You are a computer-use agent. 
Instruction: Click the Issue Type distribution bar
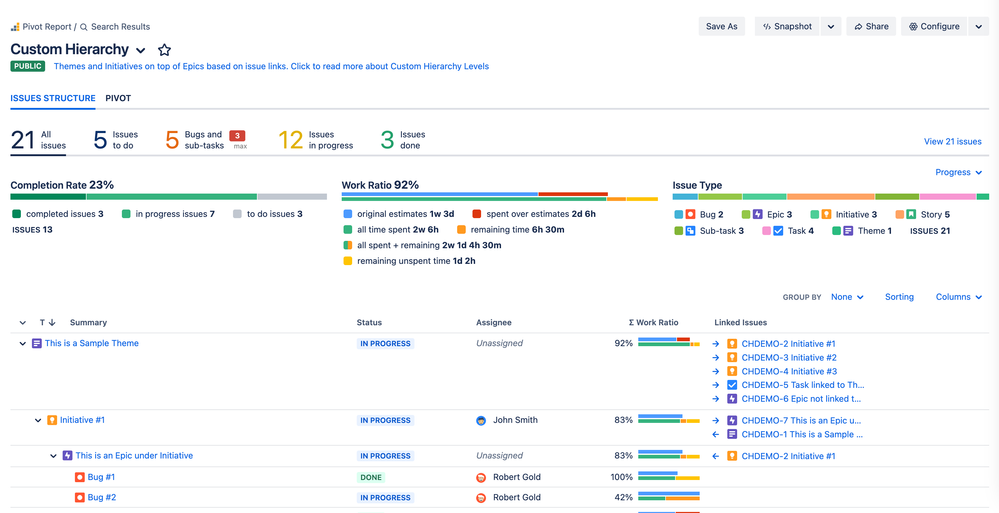click(x=831, y=197)
